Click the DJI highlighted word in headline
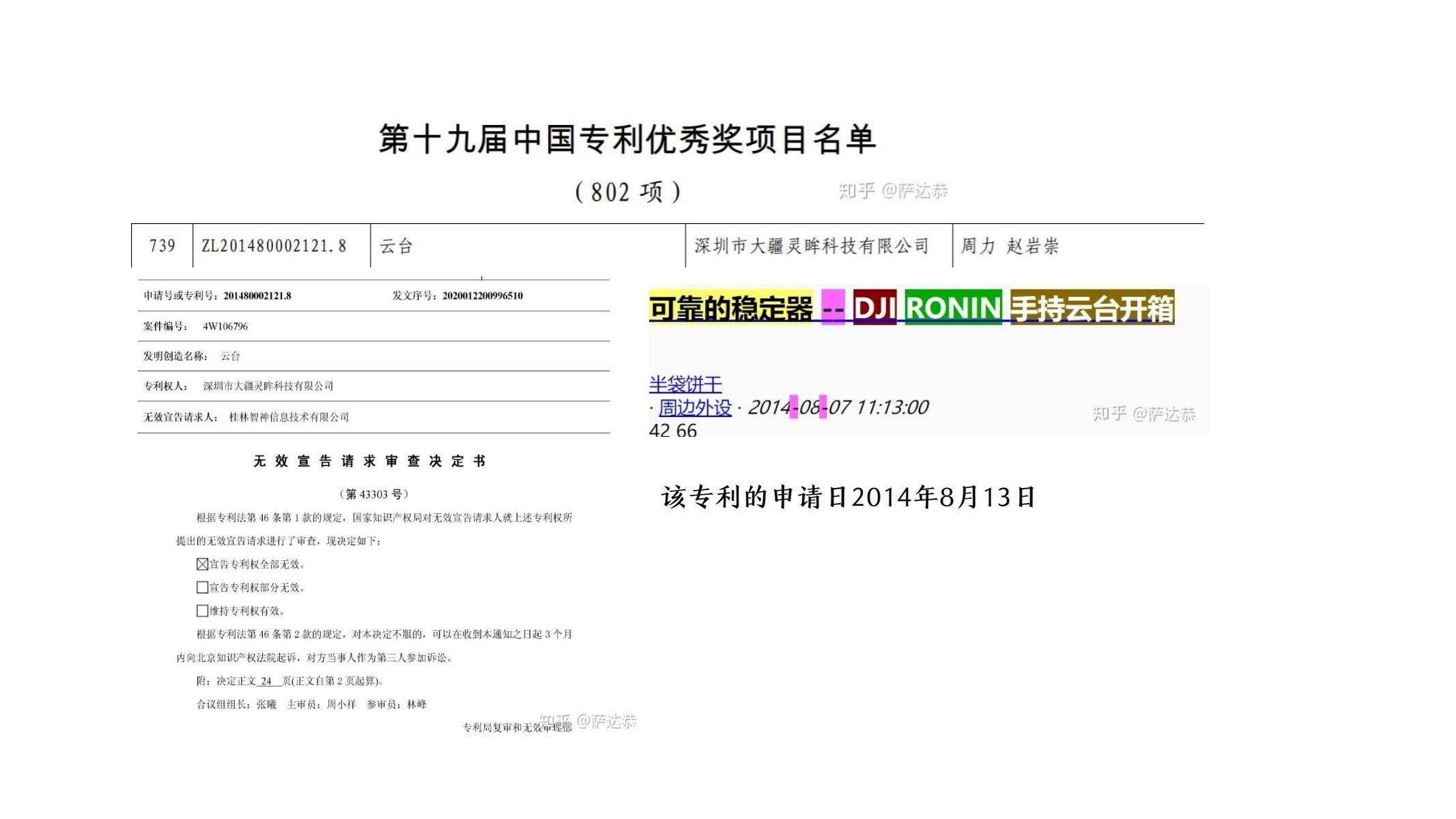This screenshot has height=819, width=1456. coord(874,308)
